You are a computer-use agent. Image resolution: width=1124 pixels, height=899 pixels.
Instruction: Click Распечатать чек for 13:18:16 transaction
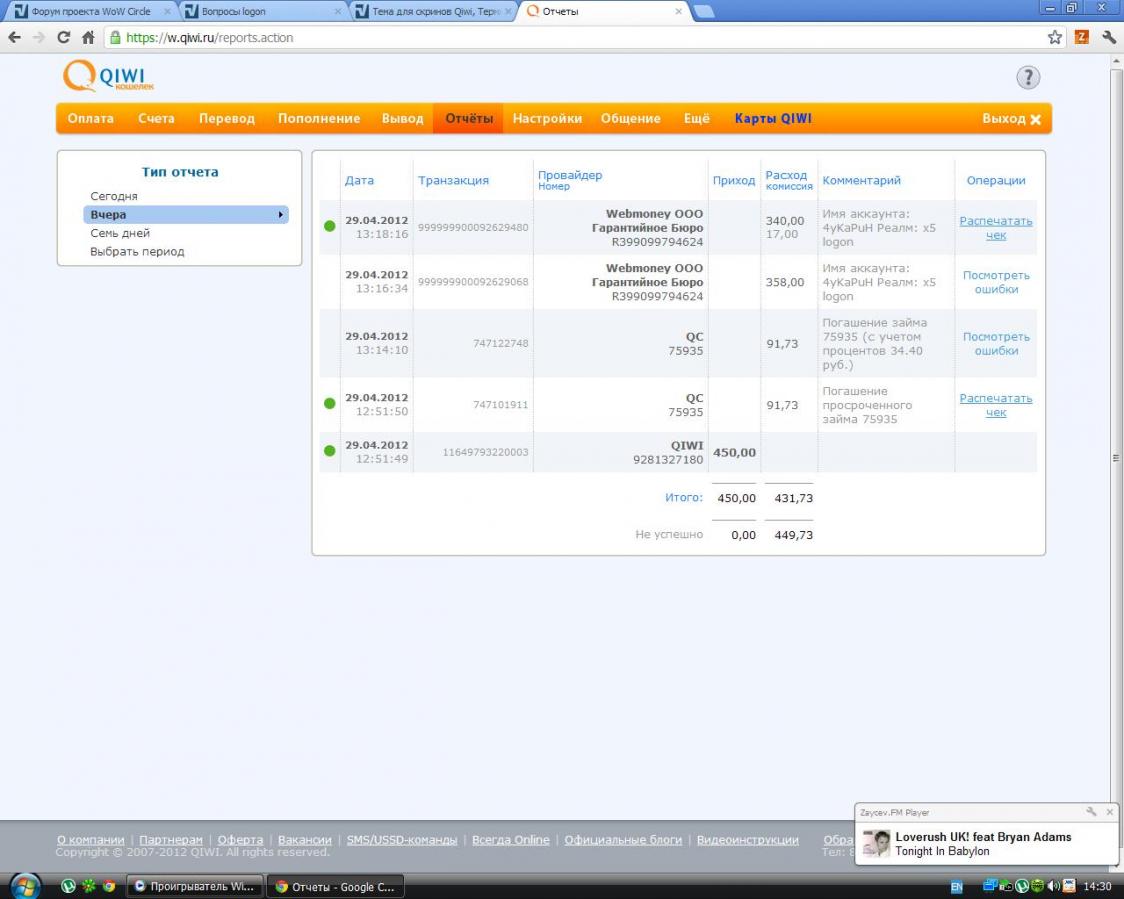995,228
